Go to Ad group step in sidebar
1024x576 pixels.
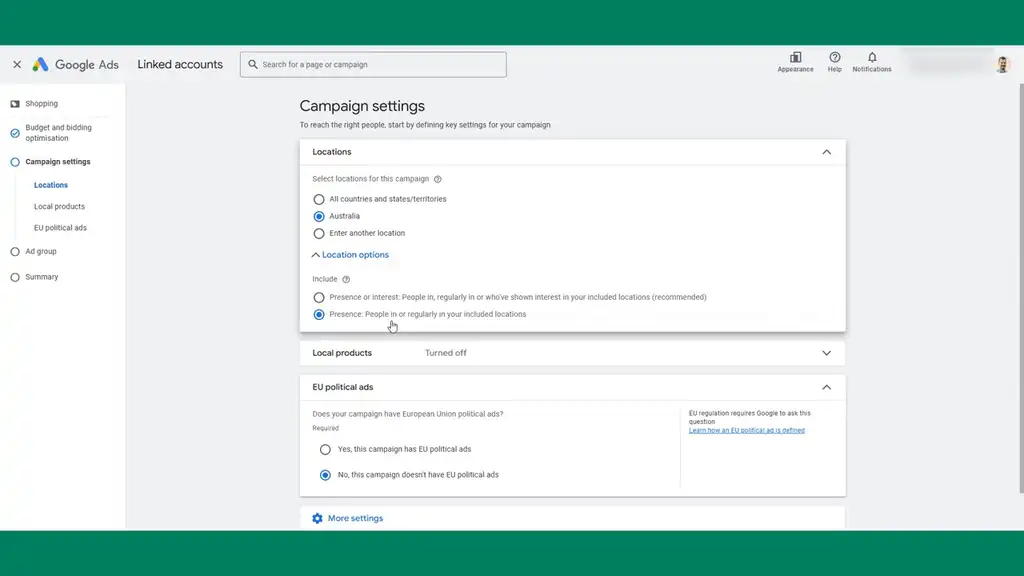click(40, 251)
